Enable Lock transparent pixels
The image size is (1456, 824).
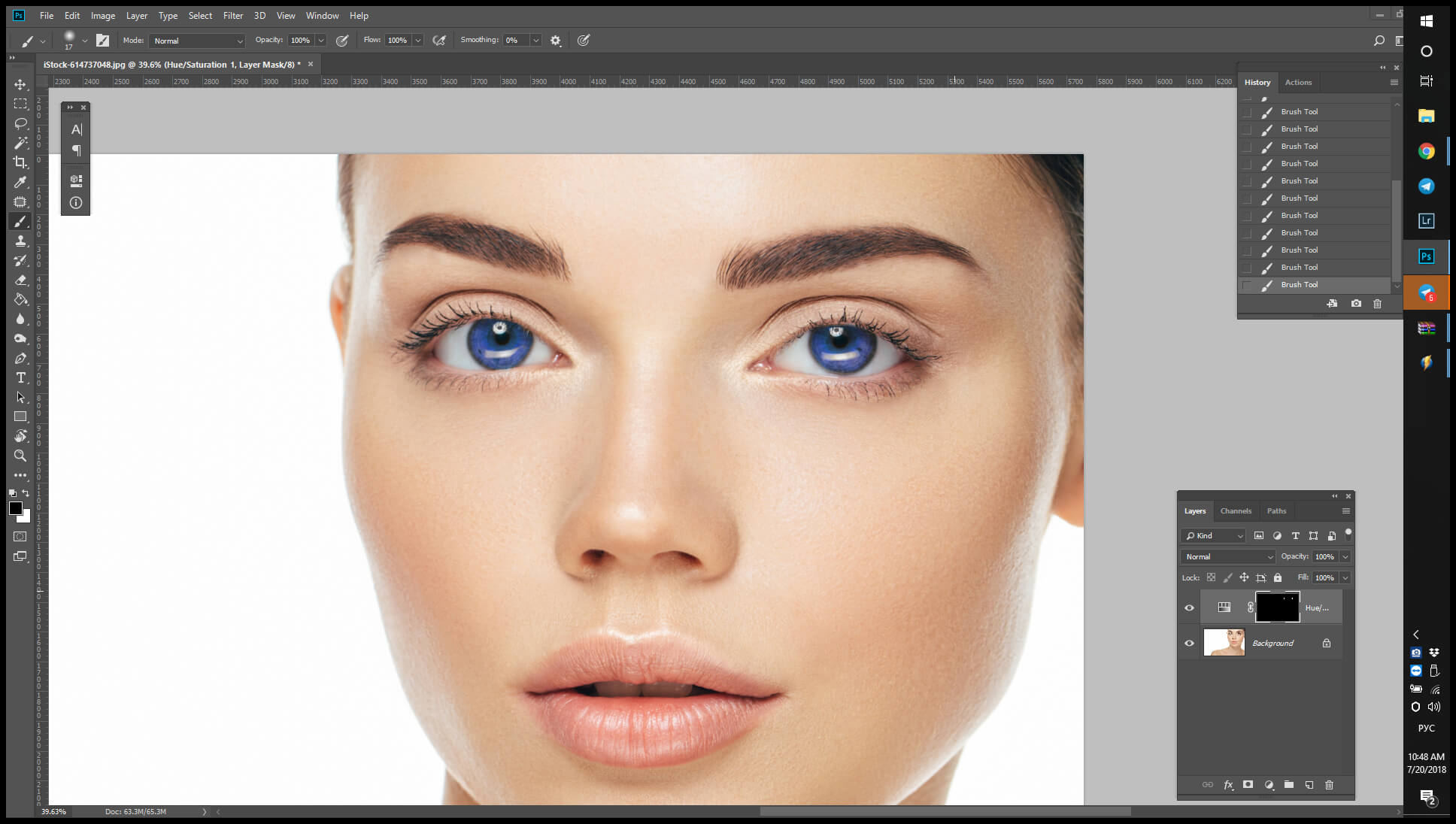(1211, 577)
